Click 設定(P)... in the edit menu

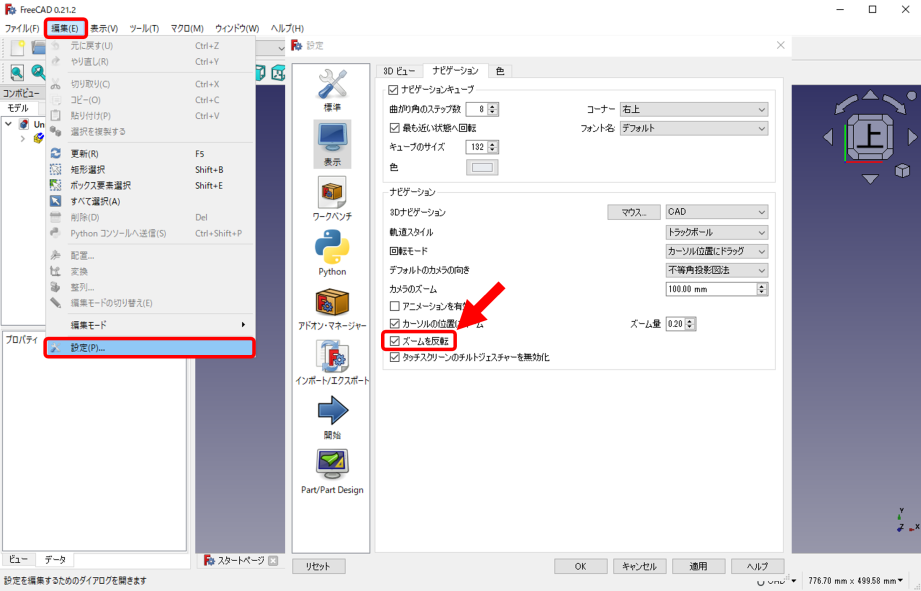point(150,348)
